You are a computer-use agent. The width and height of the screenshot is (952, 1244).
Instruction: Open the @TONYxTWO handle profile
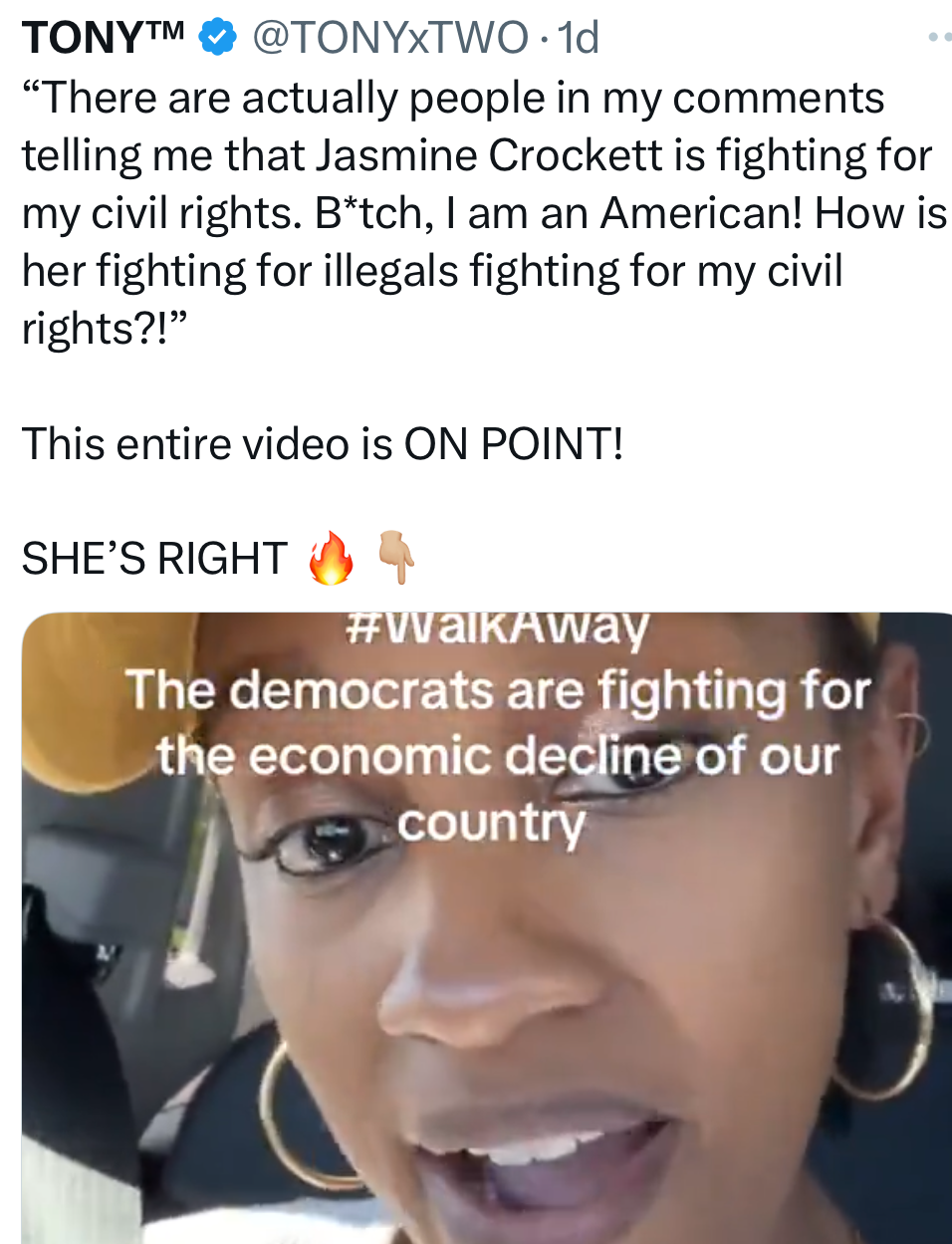(x=390, y=38)
